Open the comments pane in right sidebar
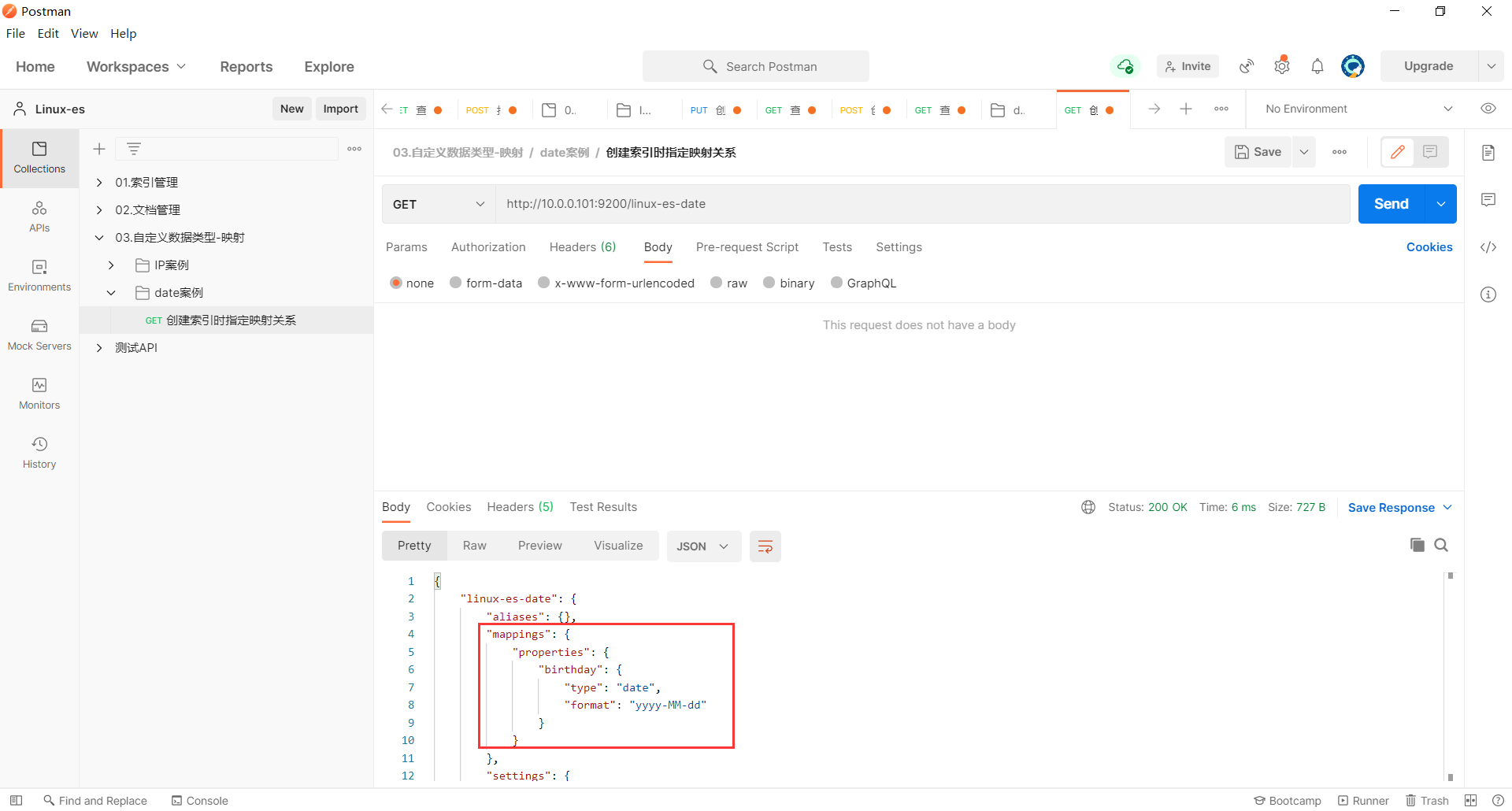This screenshot has width=1512, height=811. pos(1488,200)
